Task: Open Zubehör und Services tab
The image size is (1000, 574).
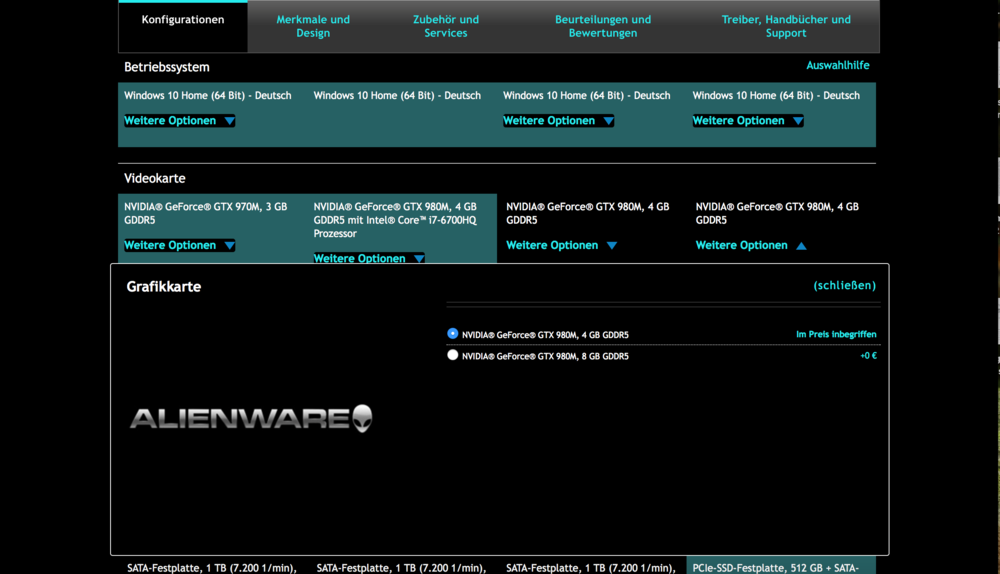Action: pyautogui.click(x=446, y=26)
